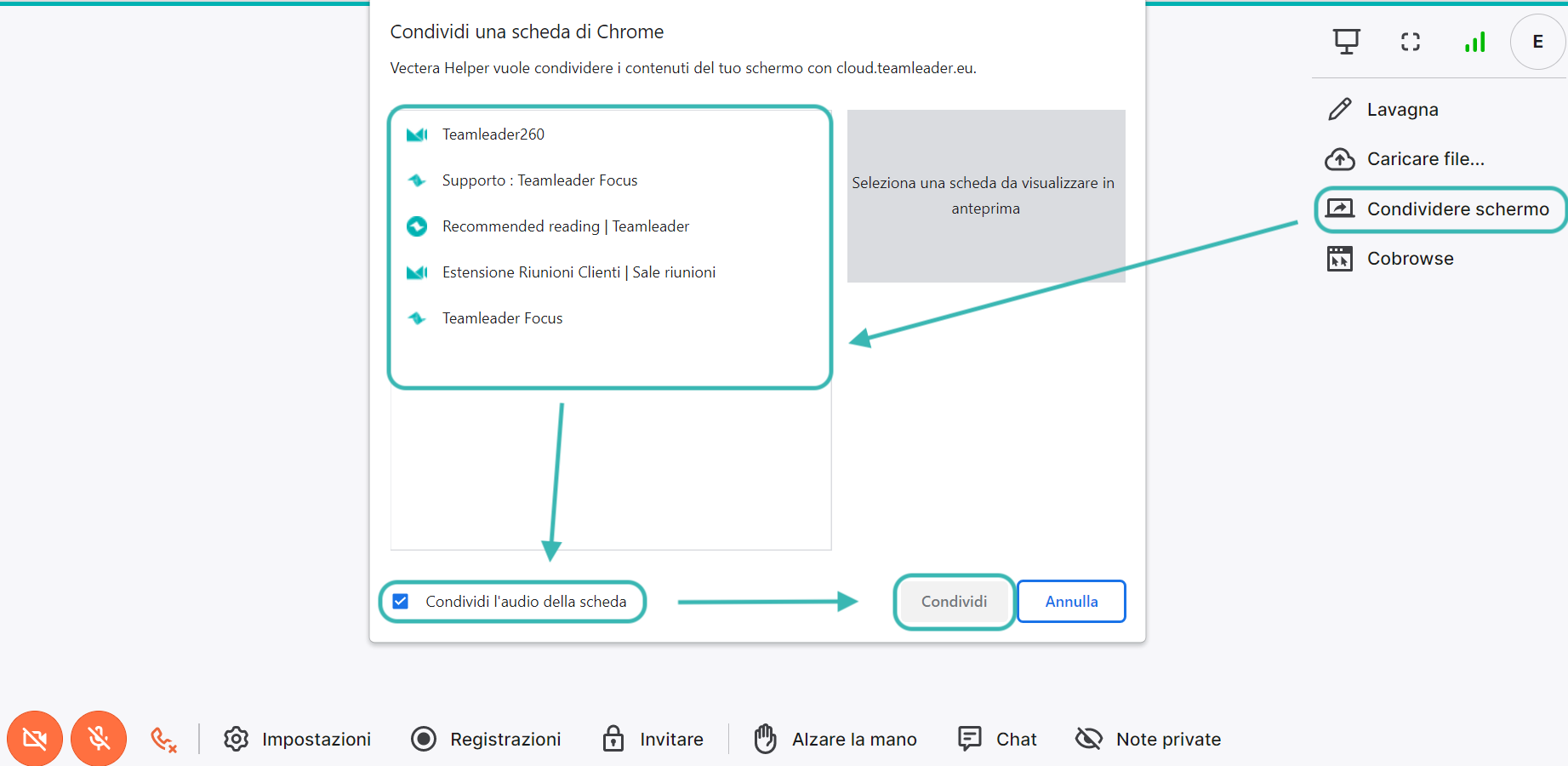Choose the Caricare file... menu entry
The width and height of the screenshot is (1568, 766).
tap(1425, 159)
